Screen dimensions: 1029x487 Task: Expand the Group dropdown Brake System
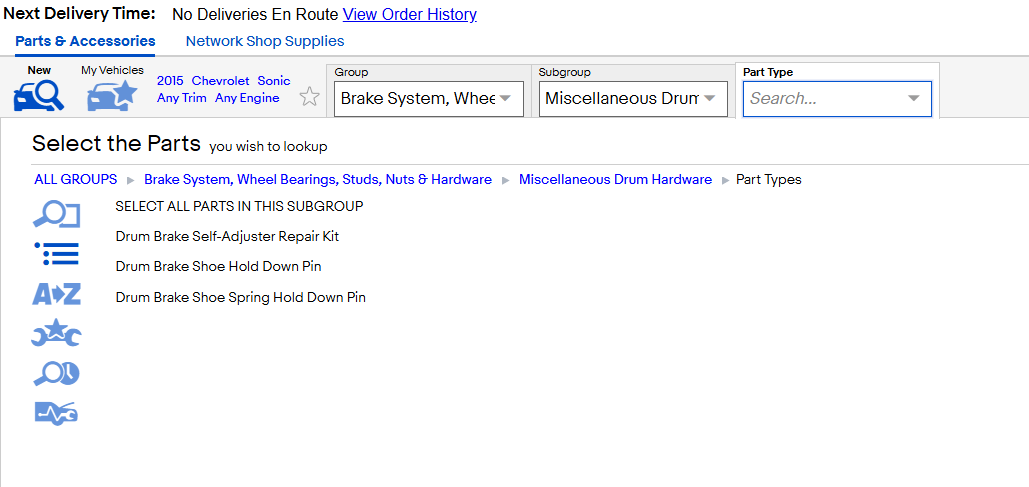(429, 98)
